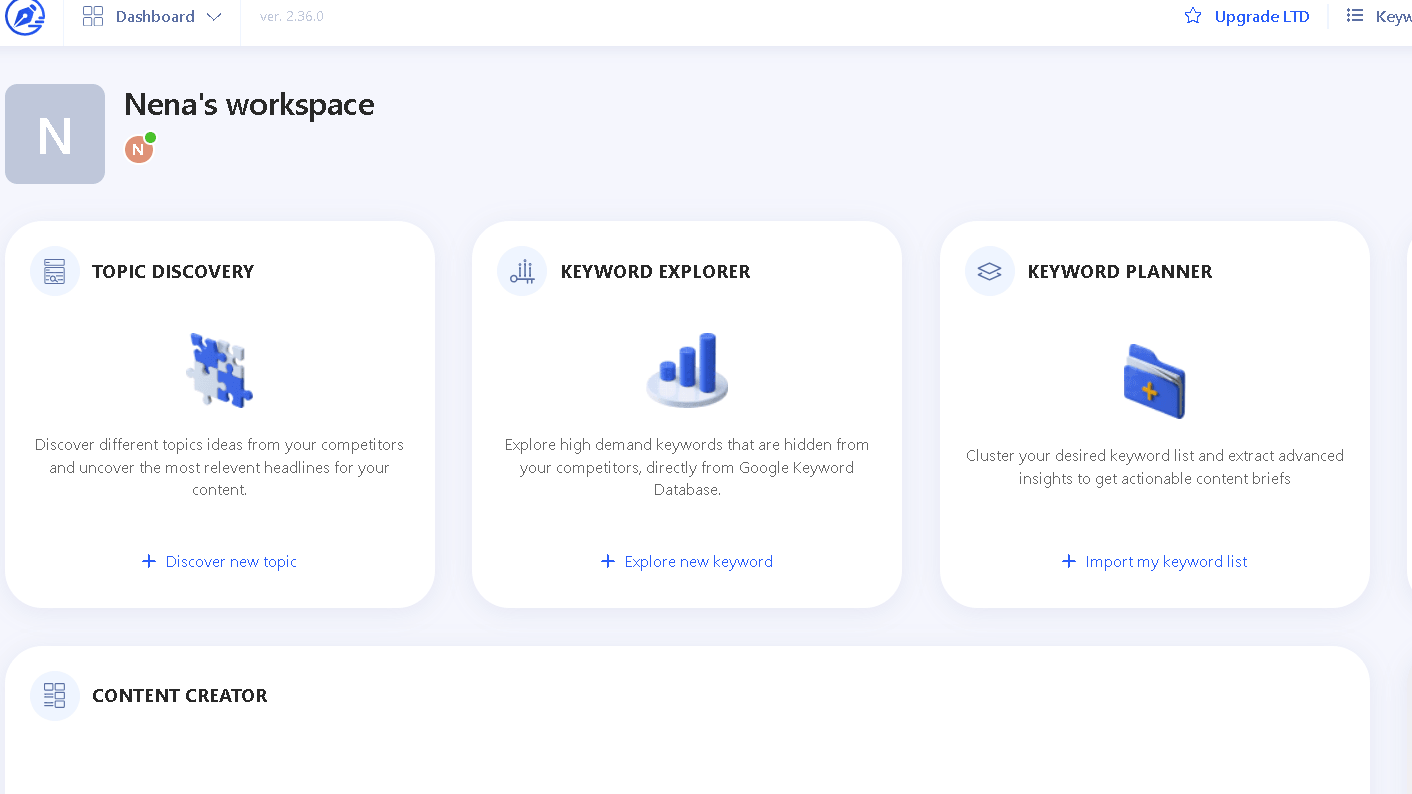Click the plus icon beside Discover new topic
Viewport: 1412px width, 794px height.
[149, 562]
